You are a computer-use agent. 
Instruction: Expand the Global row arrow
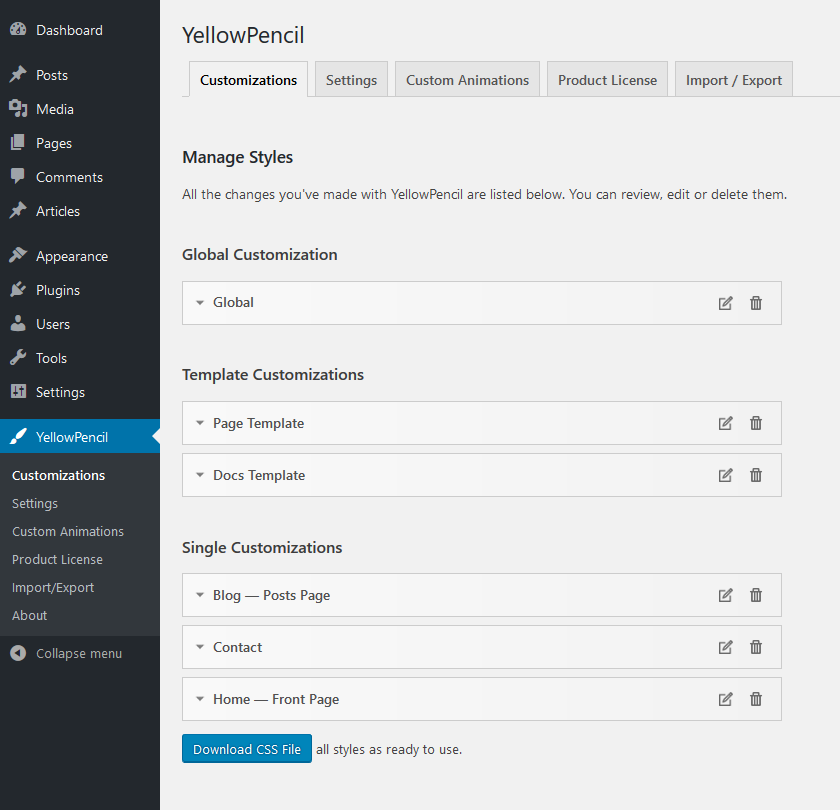(200, 303)
